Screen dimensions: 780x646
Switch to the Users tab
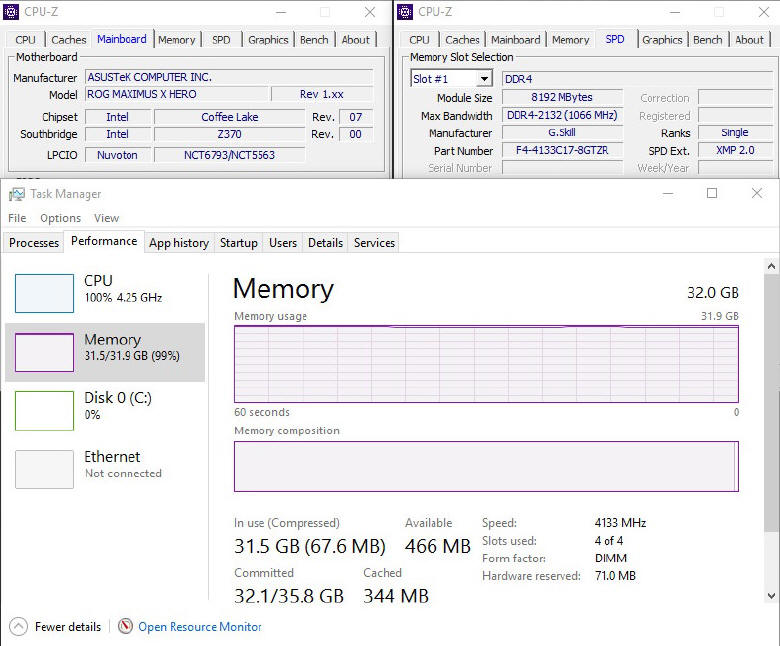(283, 243)
